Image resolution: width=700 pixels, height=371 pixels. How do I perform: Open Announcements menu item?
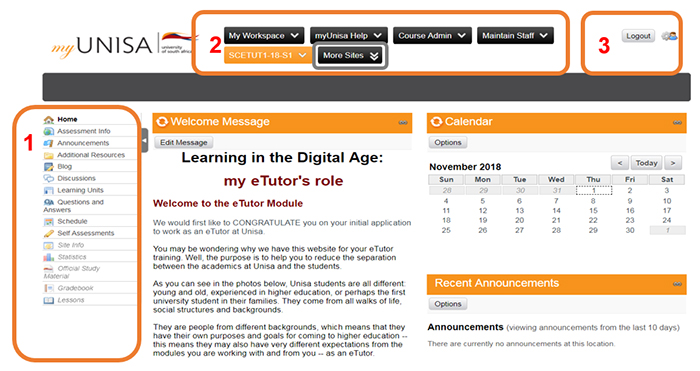click(x=83, y=143)
